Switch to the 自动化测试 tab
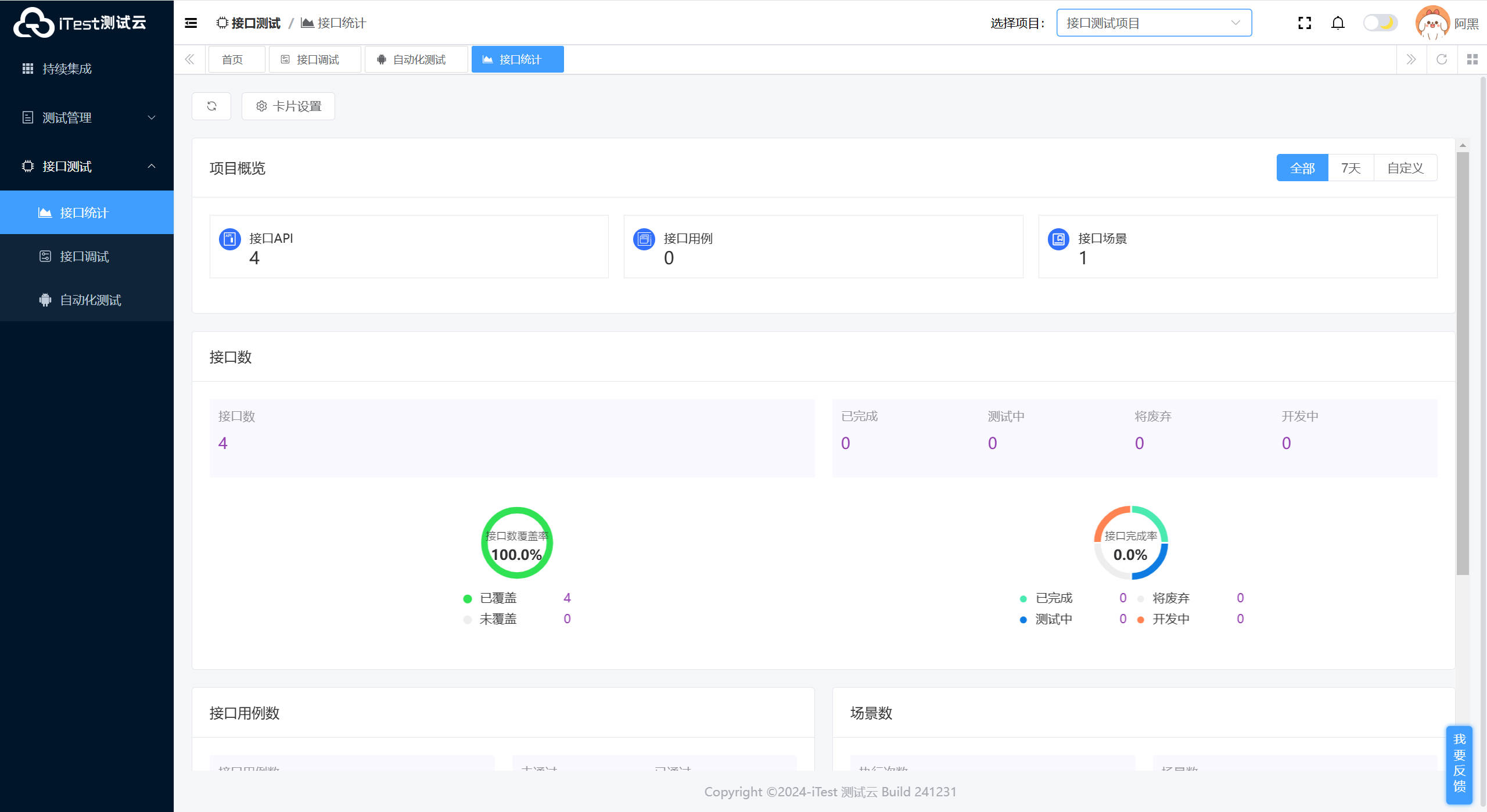1487x812 pixels. click(416, 59)
